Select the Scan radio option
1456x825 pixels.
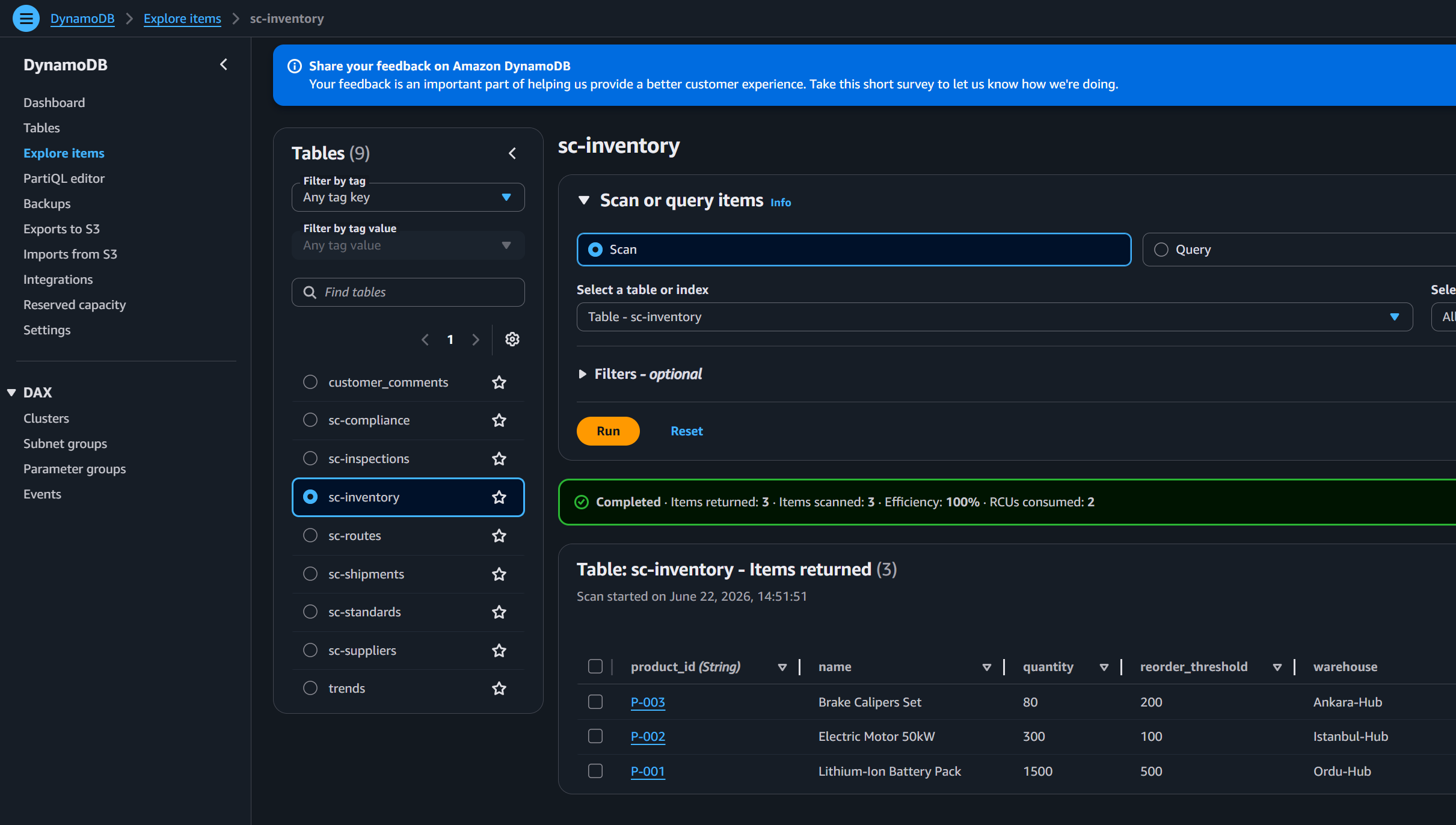595,250
